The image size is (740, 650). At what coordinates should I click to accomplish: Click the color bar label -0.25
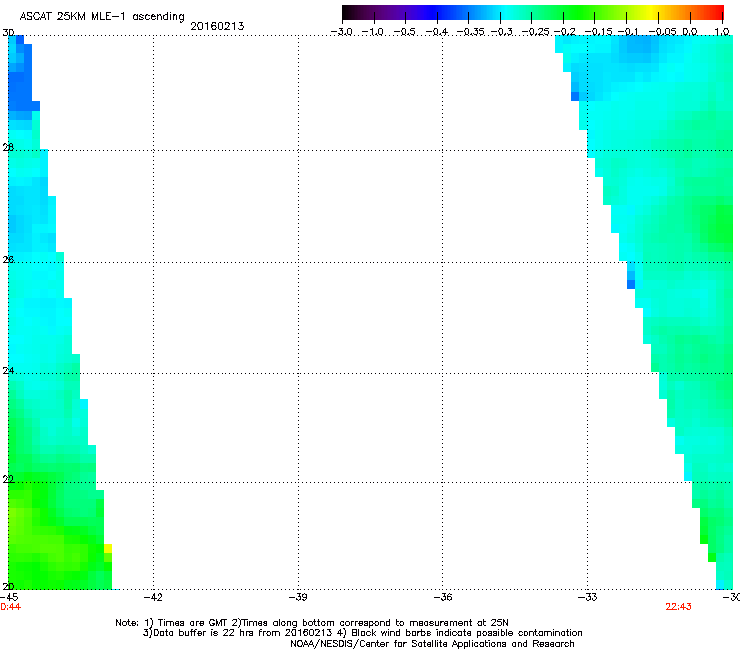(536, 32)
